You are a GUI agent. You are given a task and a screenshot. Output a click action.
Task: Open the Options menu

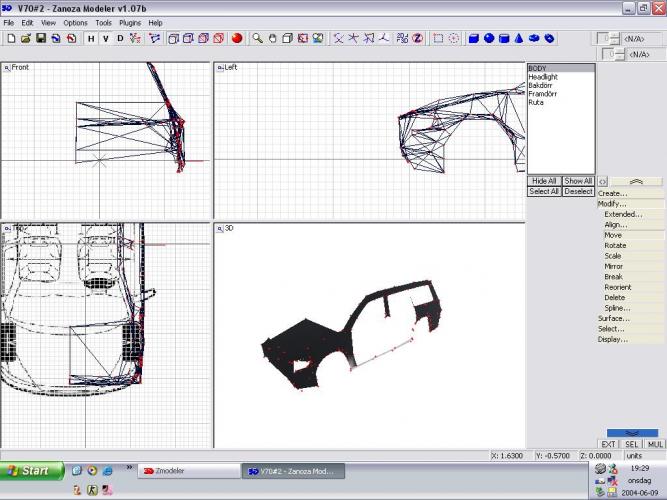click(75, 22)
